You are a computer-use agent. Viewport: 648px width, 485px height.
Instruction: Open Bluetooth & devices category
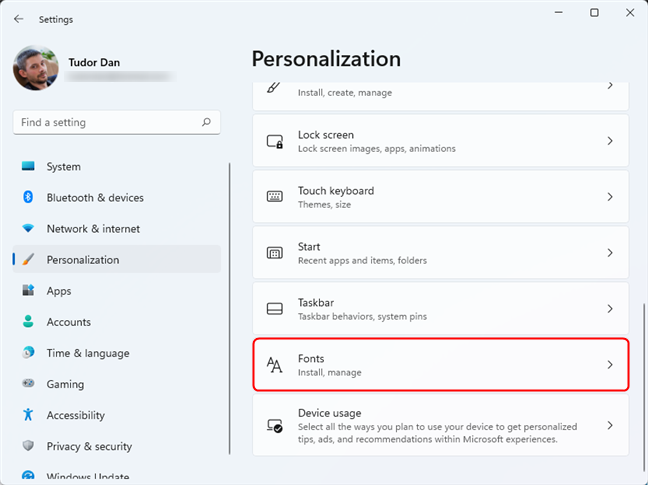tap(117, 197)
